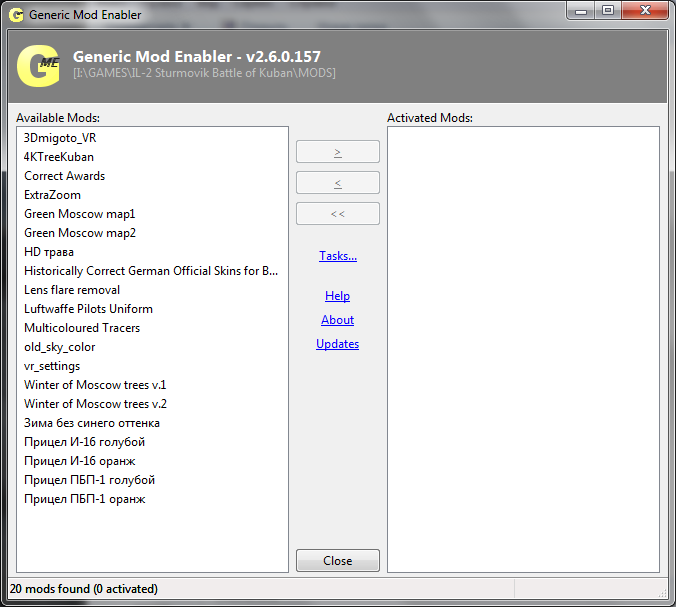676x607 pixels.
Task: Click the enable mod '>' button
Action: click(x=338, y=152)
